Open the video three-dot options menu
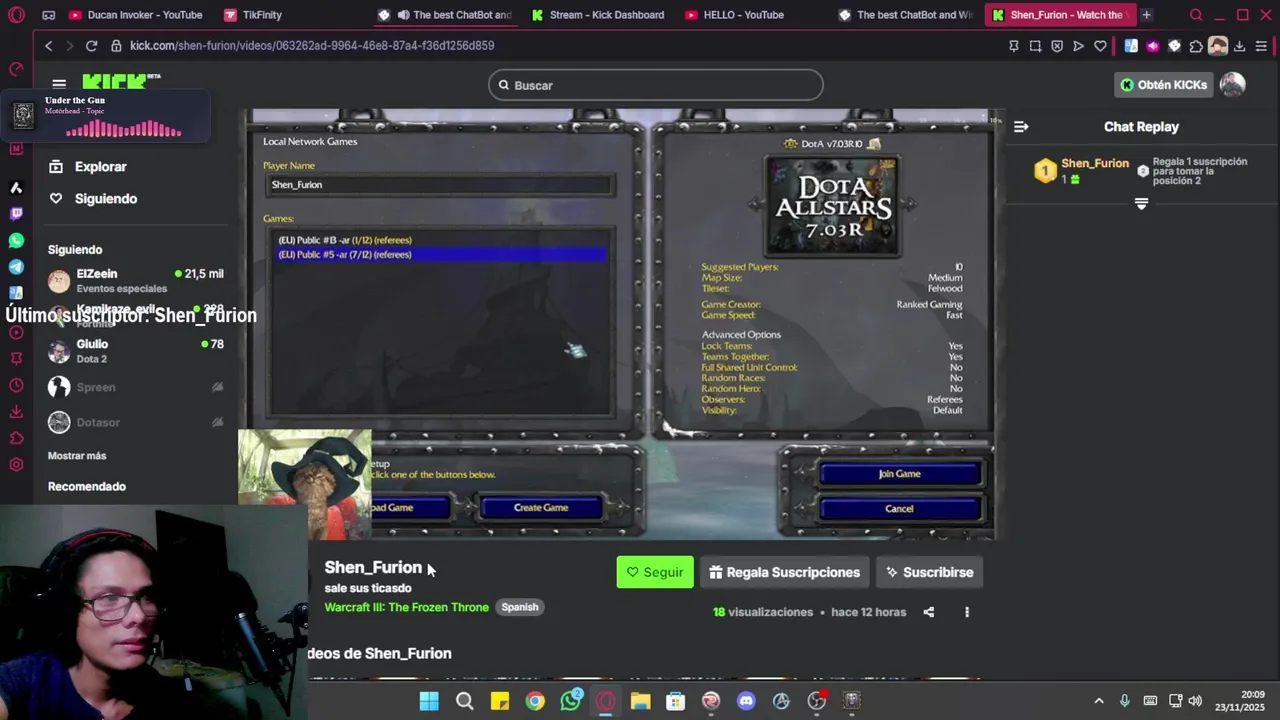The height and width of the screenshot is (720, 1280). (967, 612)
